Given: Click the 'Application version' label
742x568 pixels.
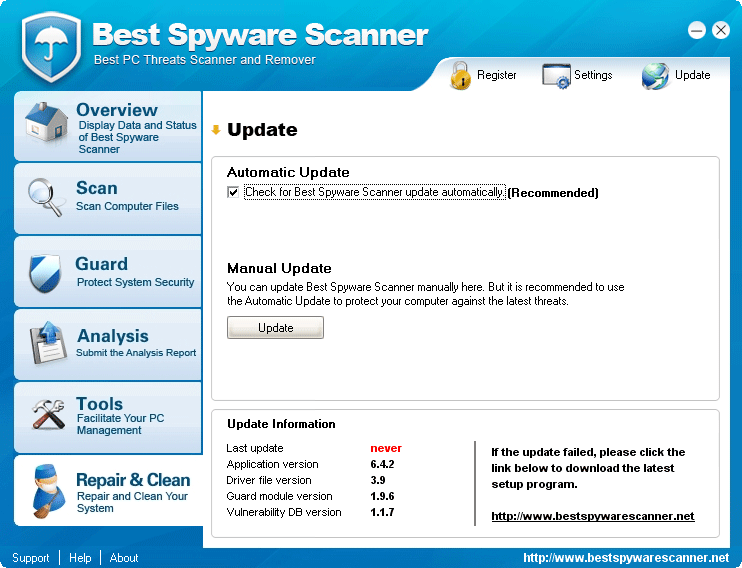Looking at the screenshot, I should [x=273, y=464].
